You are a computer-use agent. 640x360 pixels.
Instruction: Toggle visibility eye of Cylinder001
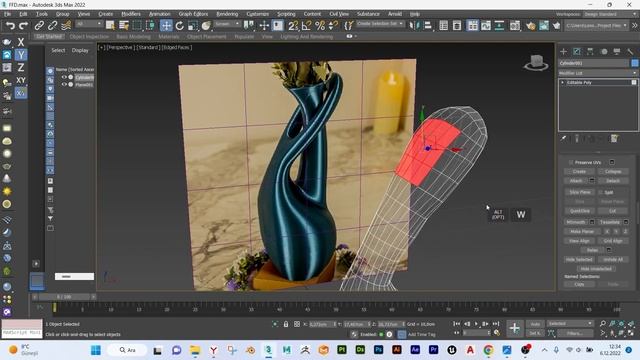[x=64, y=77]
